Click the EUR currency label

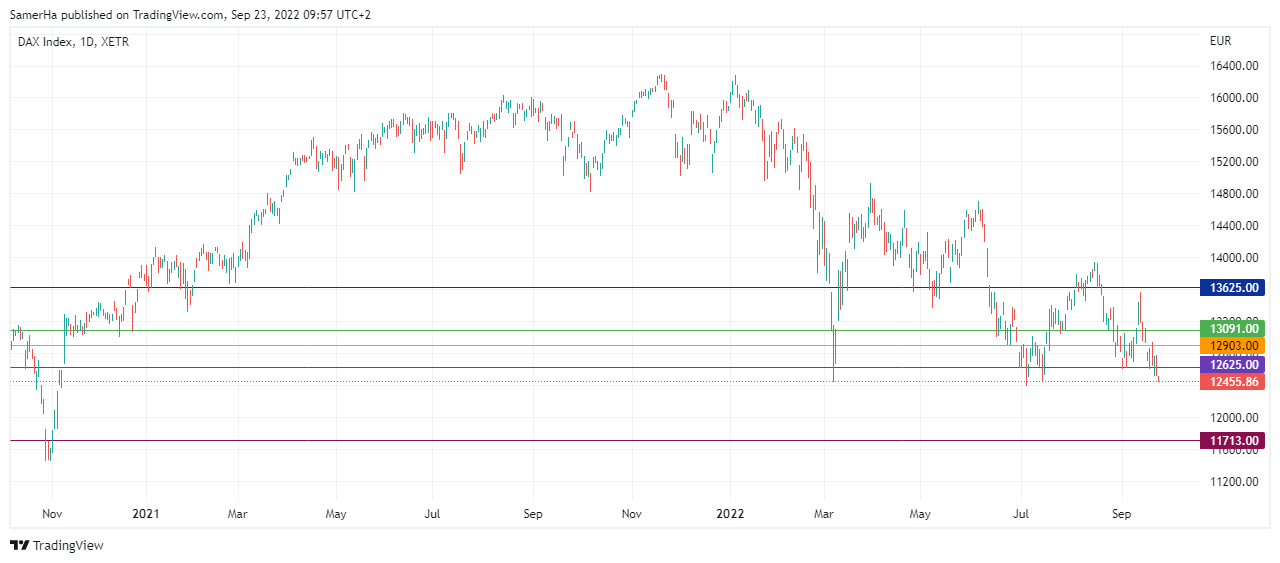pyautogui.click(x=1220, y=41)
